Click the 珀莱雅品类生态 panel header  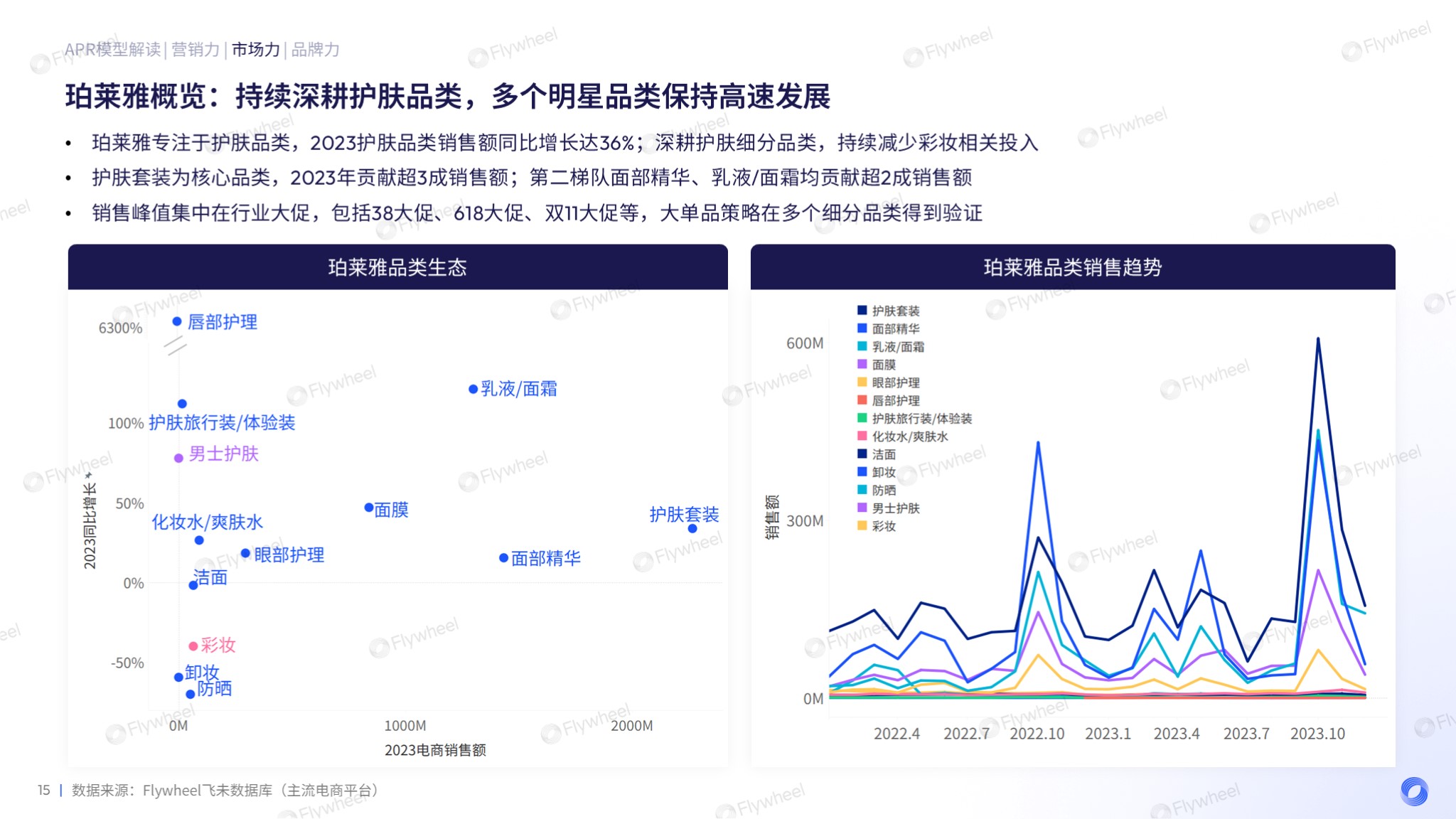point(397,267)
